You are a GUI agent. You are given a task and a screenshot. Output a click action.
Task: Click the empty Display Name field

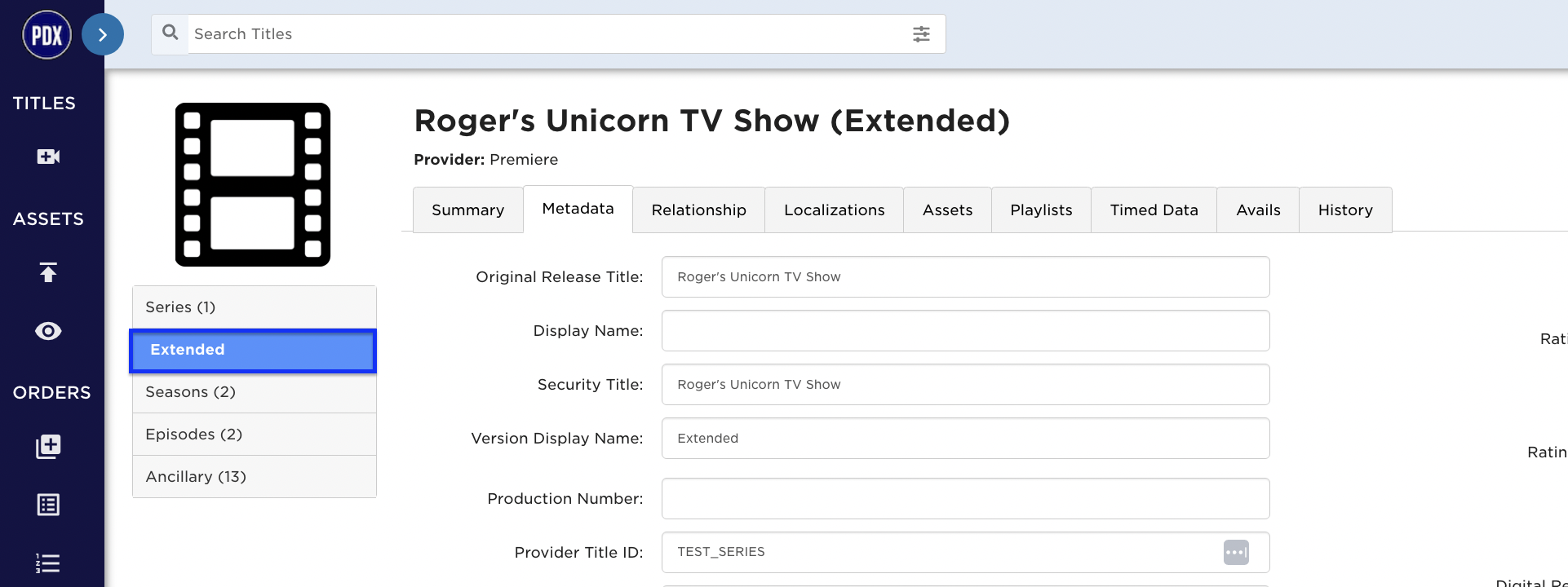pos(966,331)
